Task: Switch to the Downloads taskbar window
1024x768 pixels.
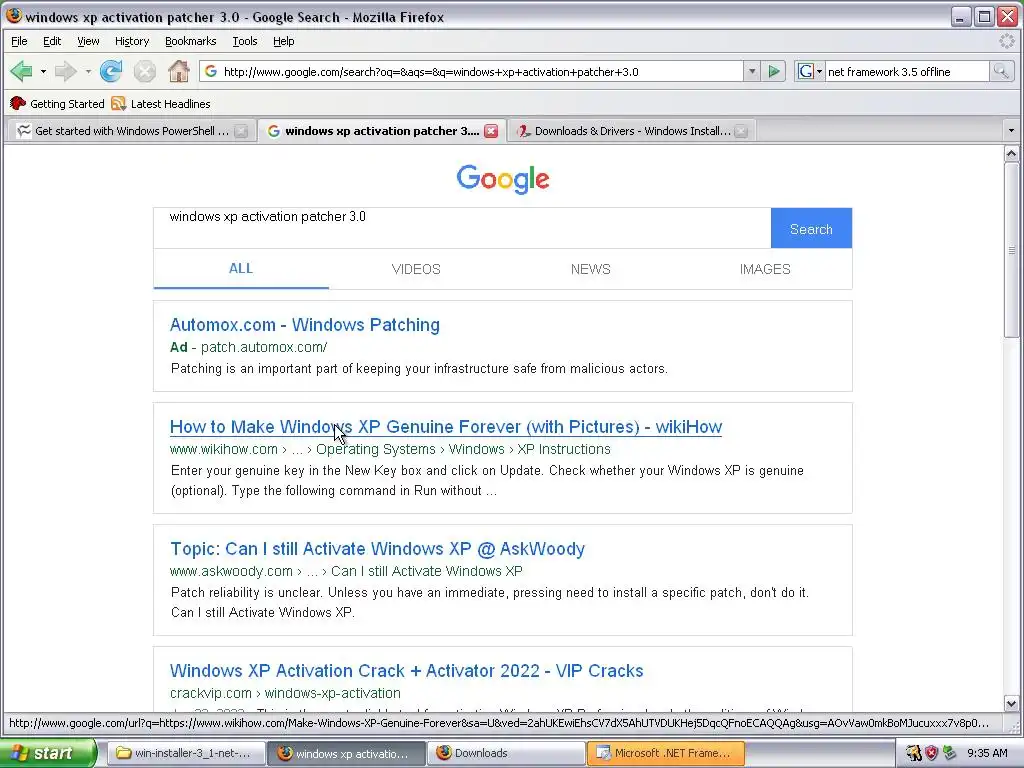Action: (506, 753)
